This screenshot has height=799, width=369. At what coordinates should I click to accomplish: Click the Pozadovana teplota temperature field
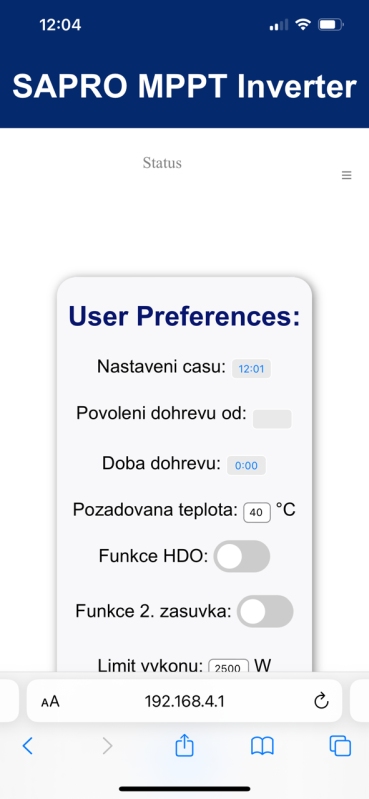[257, 512]
